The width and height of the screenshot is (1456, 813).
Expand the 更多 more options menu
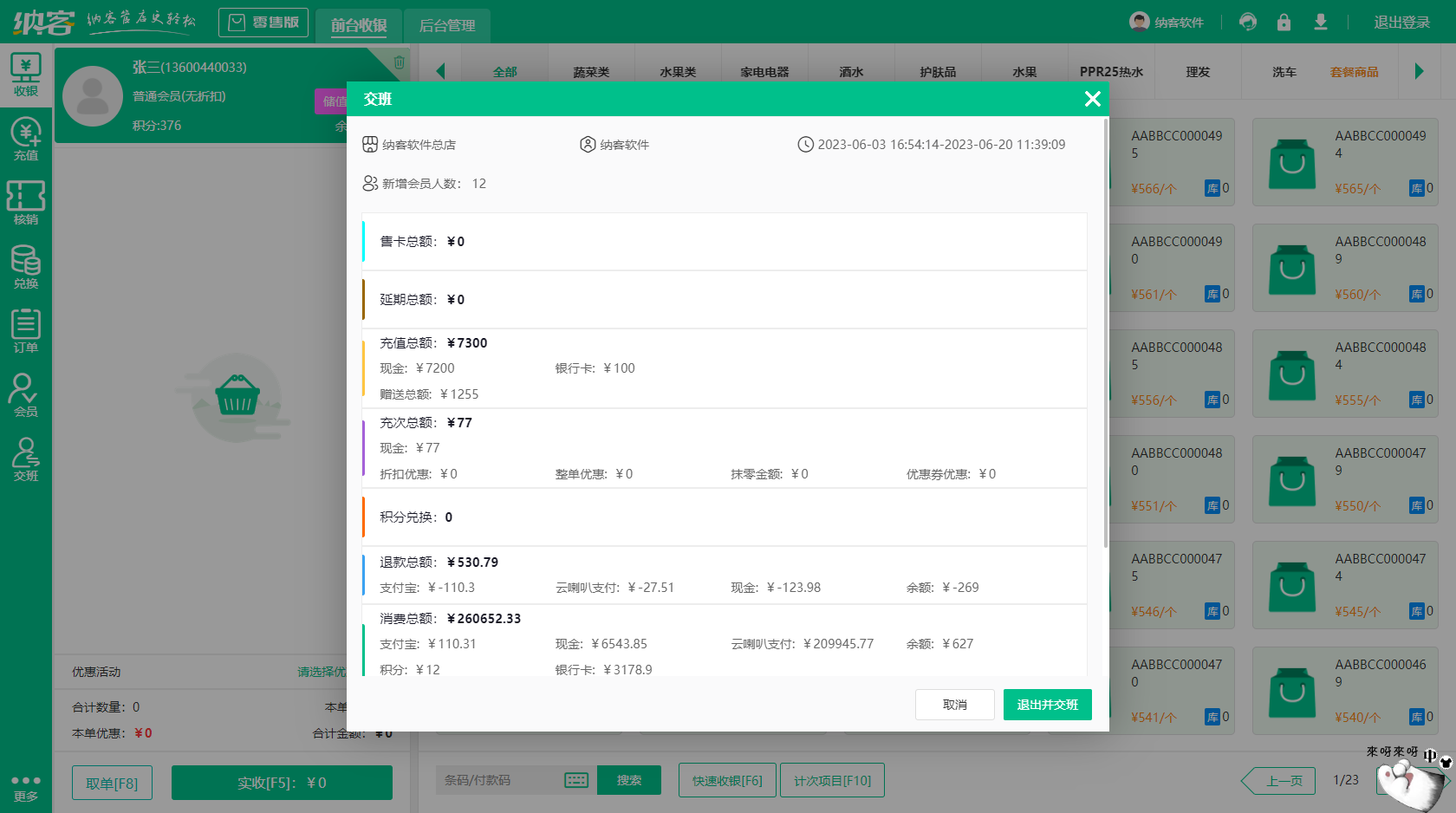[x=26, y=788]
